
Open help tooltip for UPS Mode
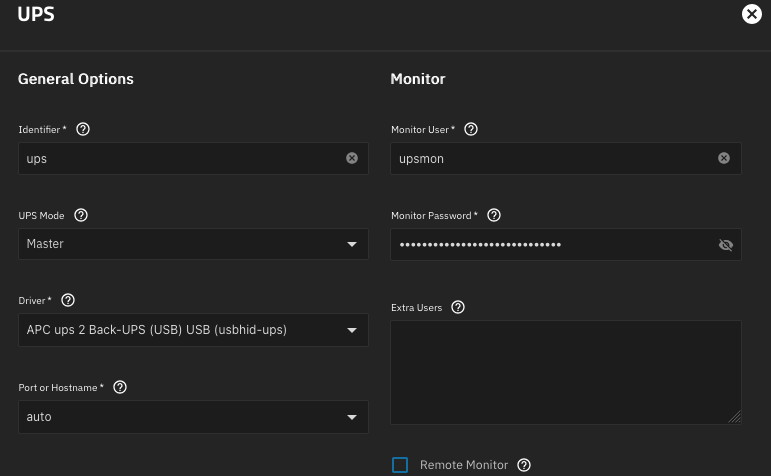(x=81, y=215)
